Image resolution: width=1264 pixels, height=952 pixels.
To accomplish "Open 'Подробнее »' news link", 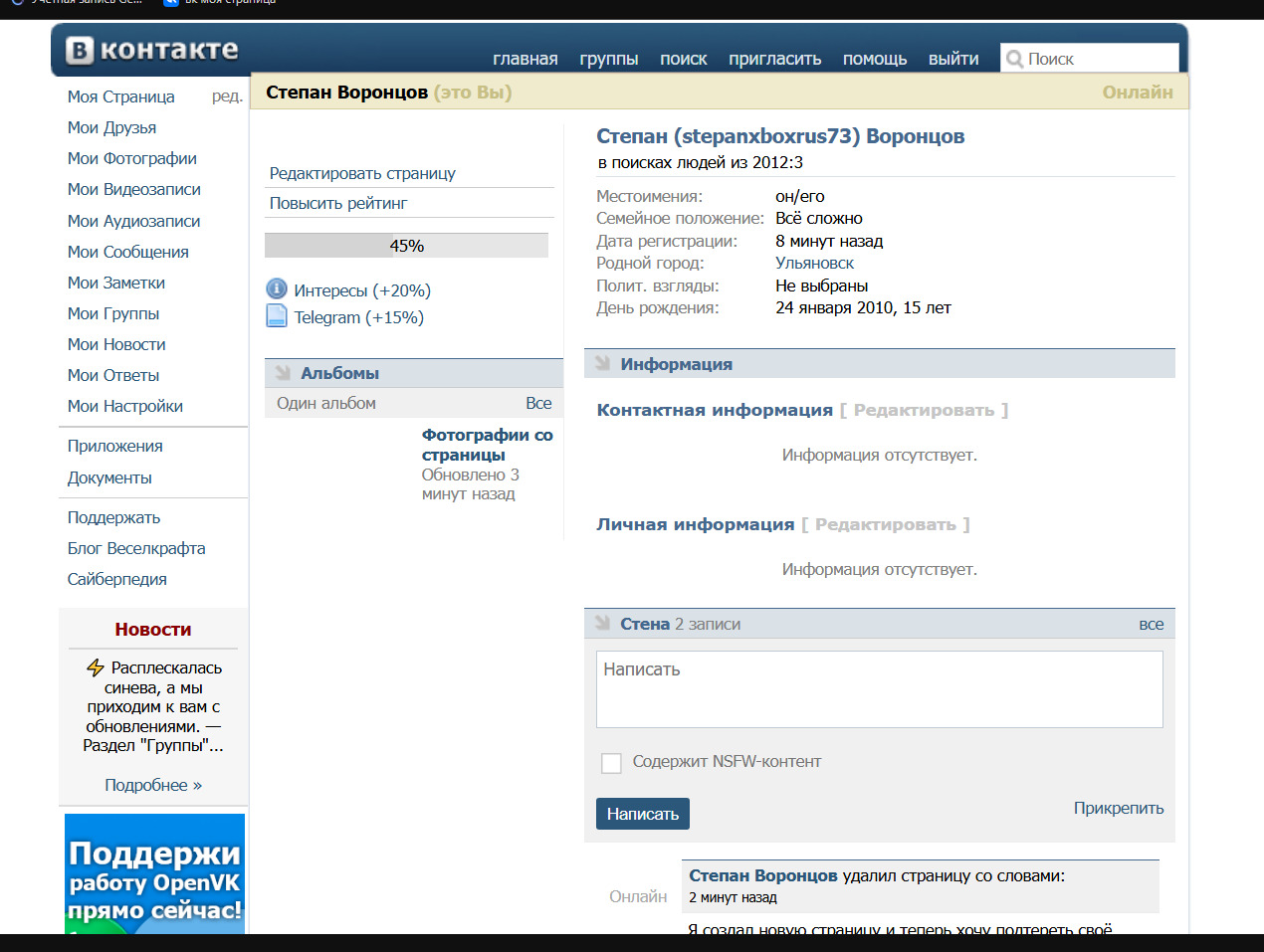I will (x=153, y=785).
